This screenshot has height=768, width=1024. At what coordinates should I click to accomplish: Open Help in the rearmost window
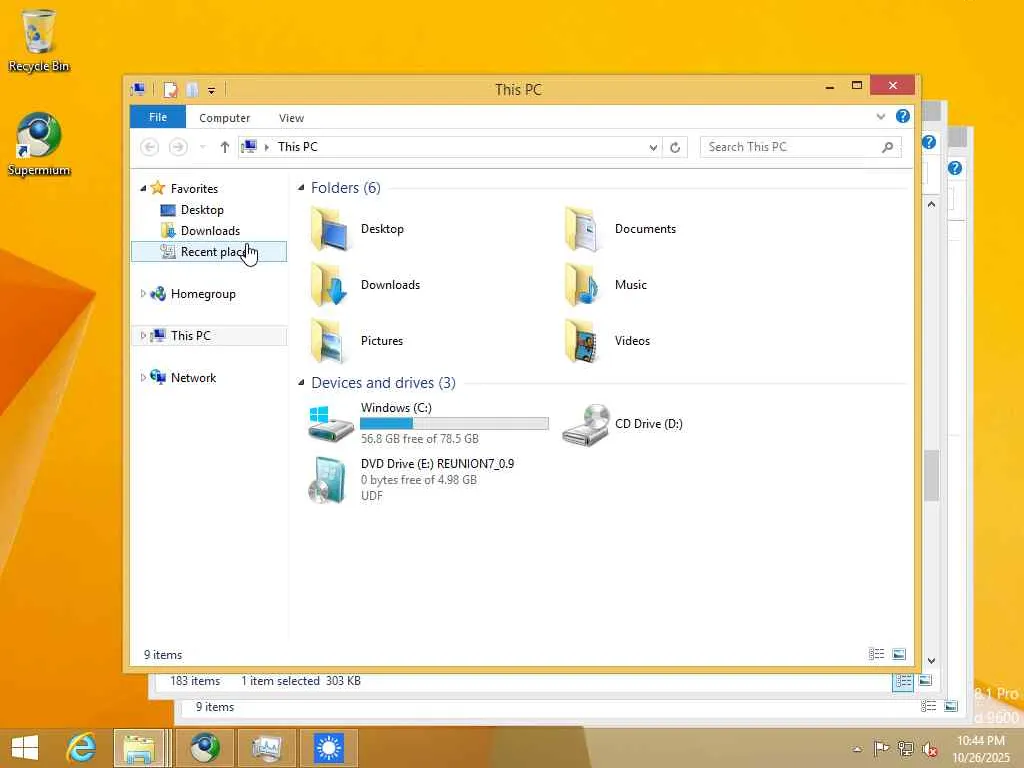[955, 168]
